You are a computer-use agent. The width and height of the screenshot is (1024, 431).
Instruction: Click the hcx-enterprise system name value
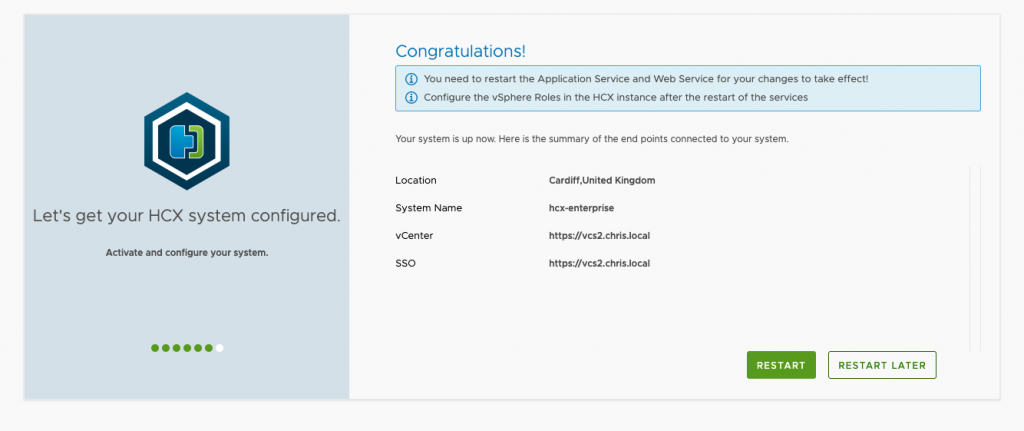point(581,208)
